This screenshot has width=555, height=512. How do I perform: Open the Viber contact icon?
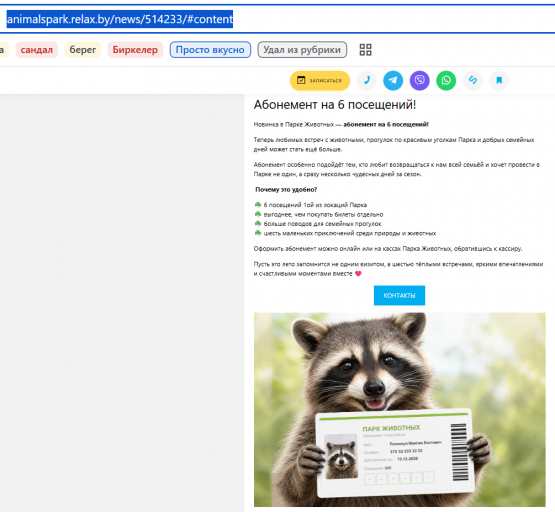[419, 81]
